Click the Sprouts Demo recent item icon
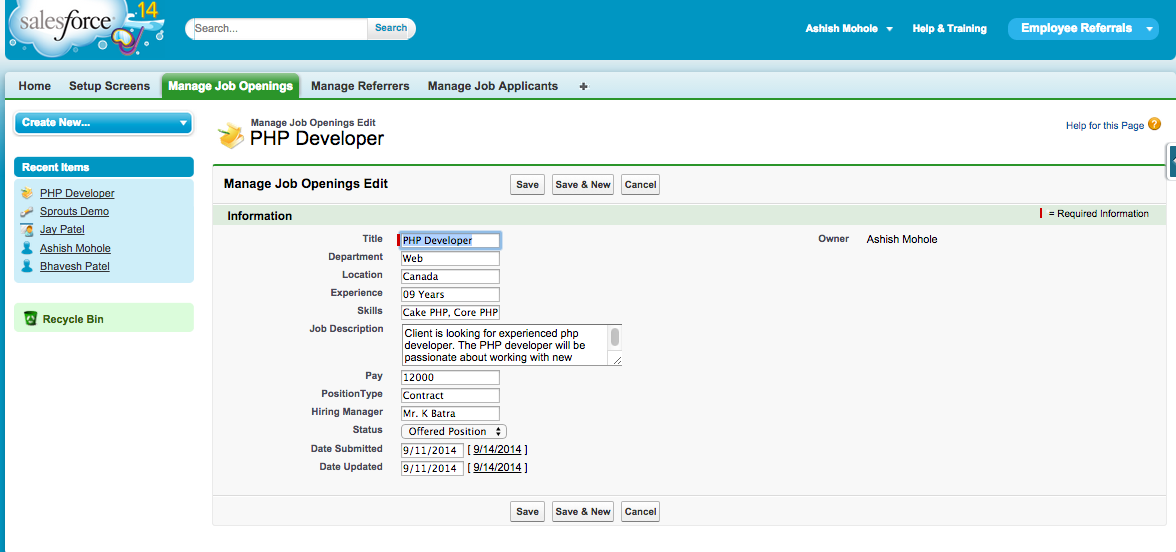 [x=27, y=212]
